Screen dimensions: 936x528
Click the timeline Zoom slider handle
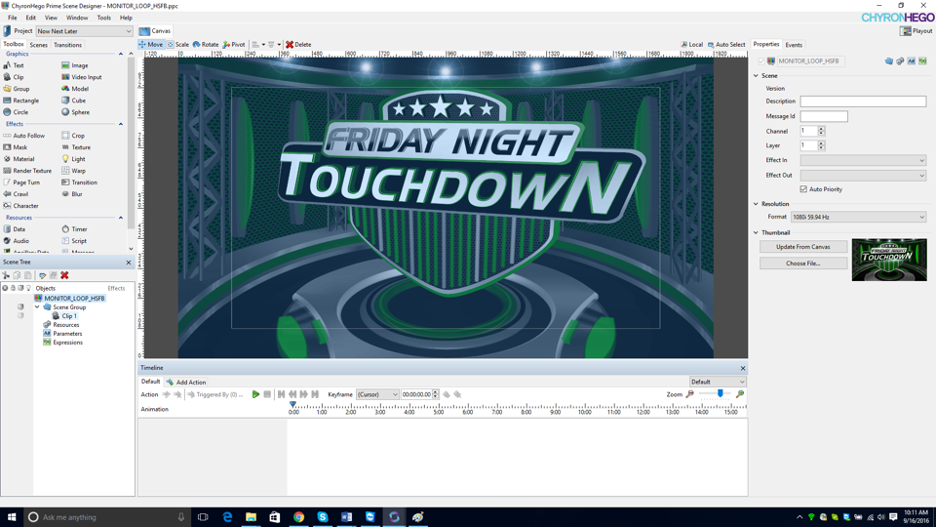[x=720, y=394]
